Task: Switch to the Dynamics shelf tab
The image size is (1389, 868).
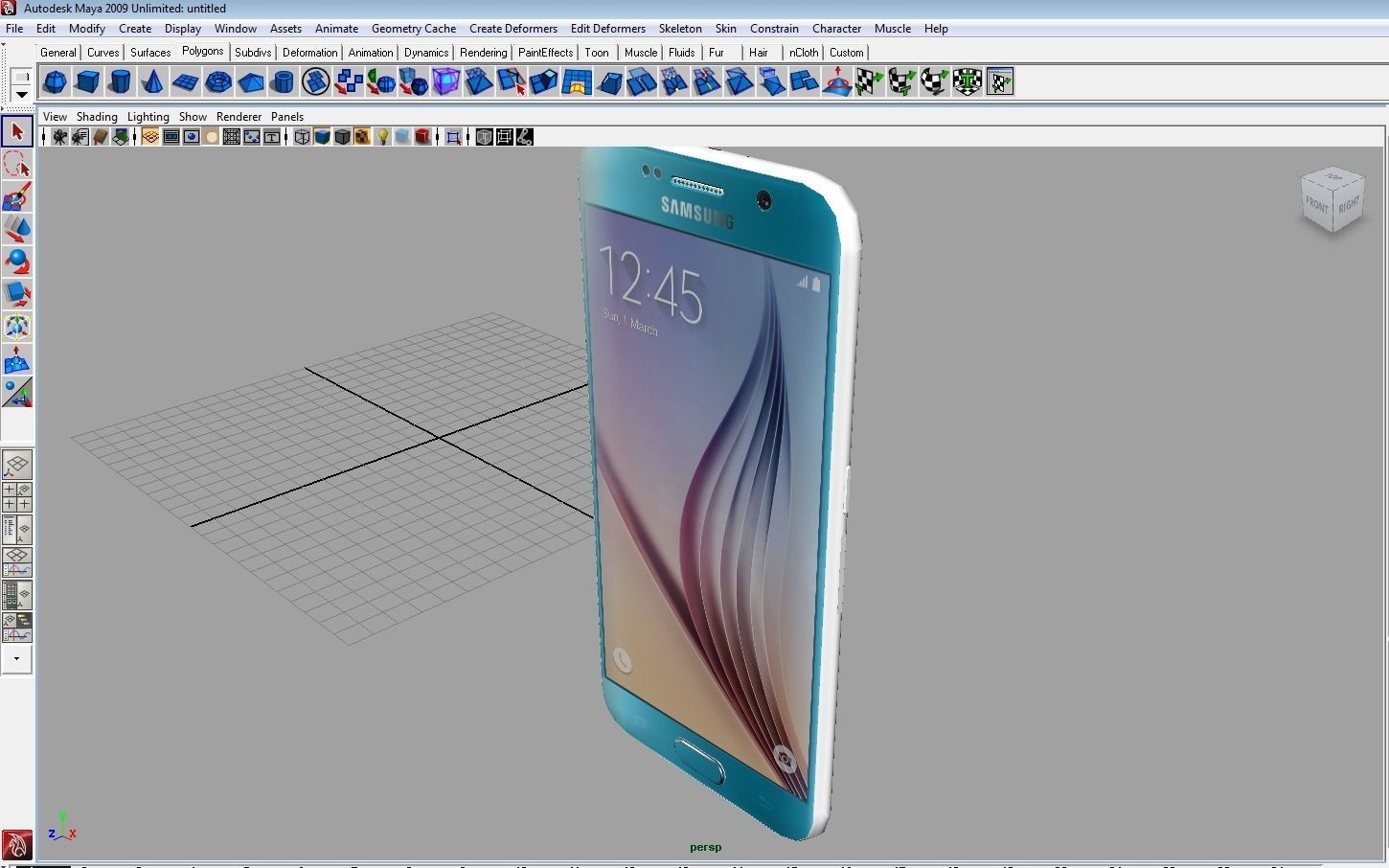Action: point(425,53)
